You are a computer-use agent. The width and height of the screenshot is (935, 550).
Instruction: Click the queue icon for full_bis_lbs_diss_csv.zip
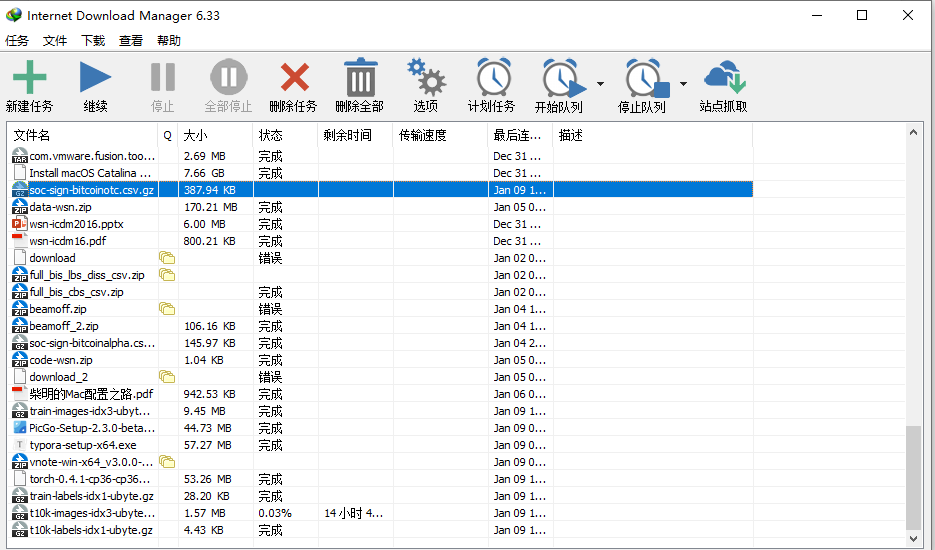[x=167, y=275]
